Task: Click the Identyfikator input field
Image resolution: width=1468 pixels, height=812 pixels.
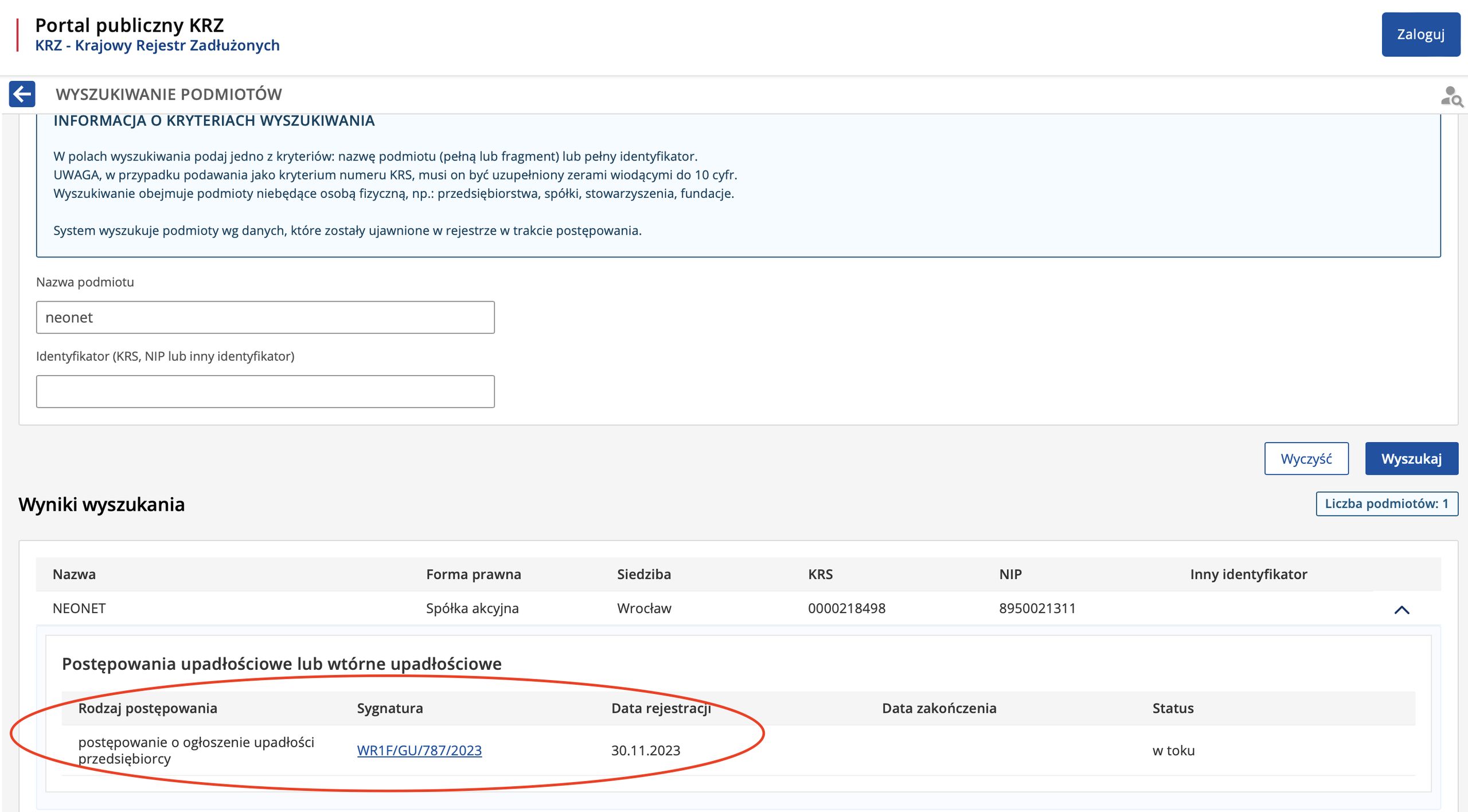Action: pos(265,392)
